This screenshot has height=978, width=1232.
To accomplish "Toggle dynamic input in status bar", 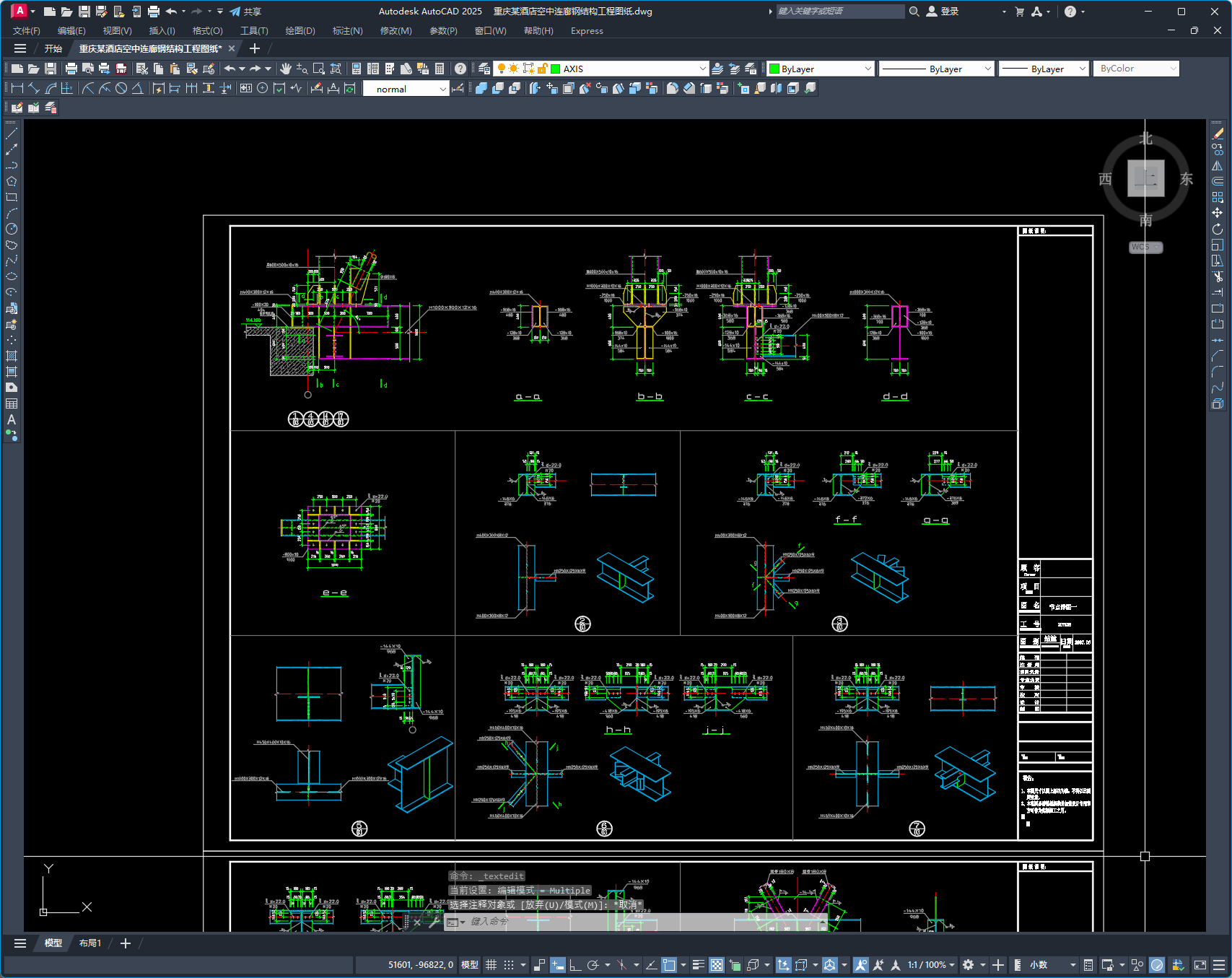I will coord(557,965).
